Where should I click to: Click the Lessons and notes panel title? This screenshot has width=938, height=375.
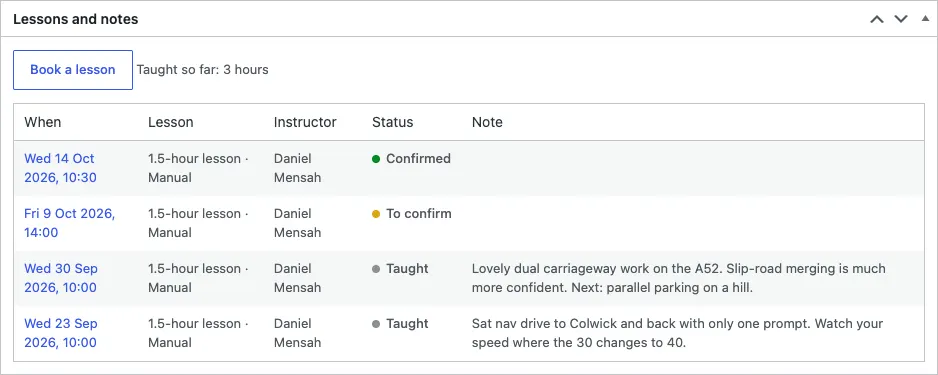click(x=75, y=19)
